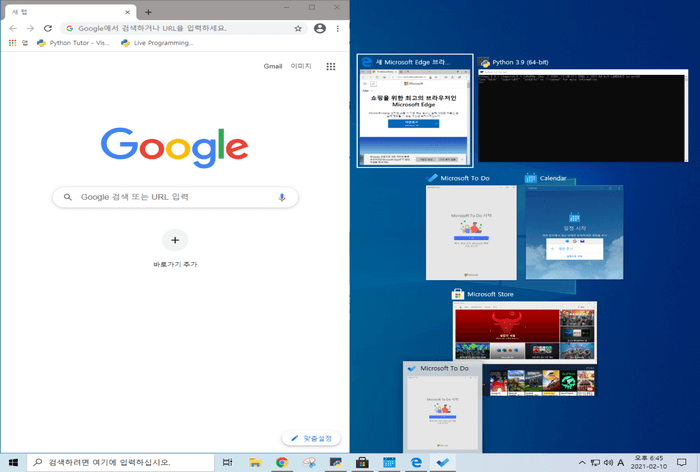Screen dimensions: 700x472
Task: Open network status in the tray
Action: pyautogui.click(x=595, y=463)
